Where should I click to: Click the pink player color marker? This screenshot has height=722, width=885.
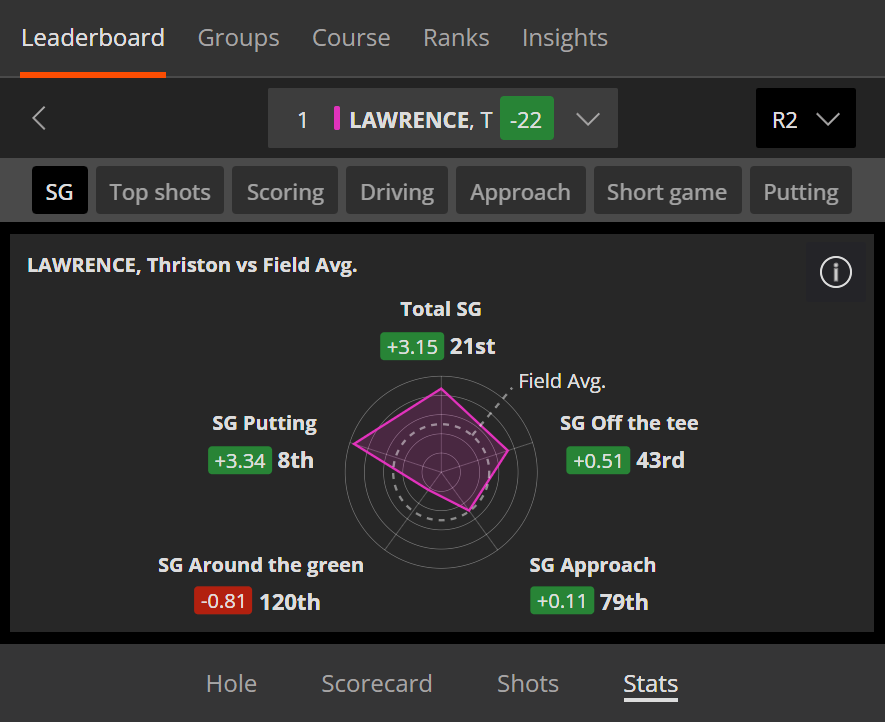337,120
